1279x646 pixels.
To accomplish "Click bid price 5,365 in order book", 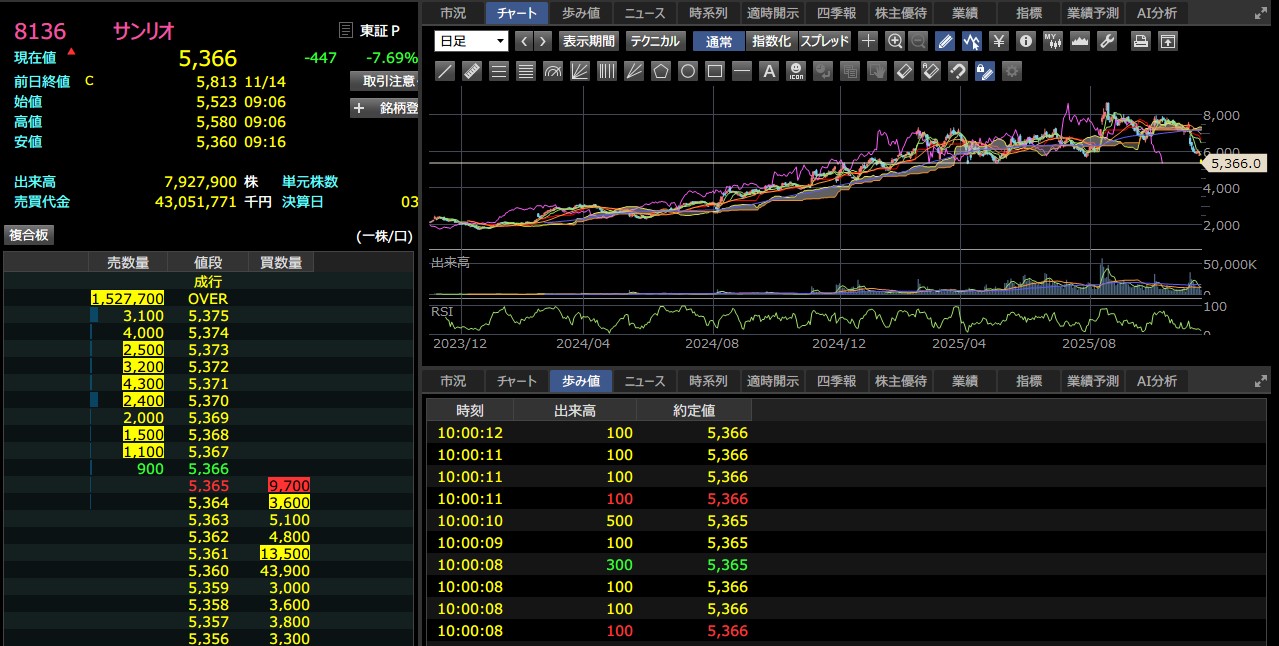I will click(208, 486).
